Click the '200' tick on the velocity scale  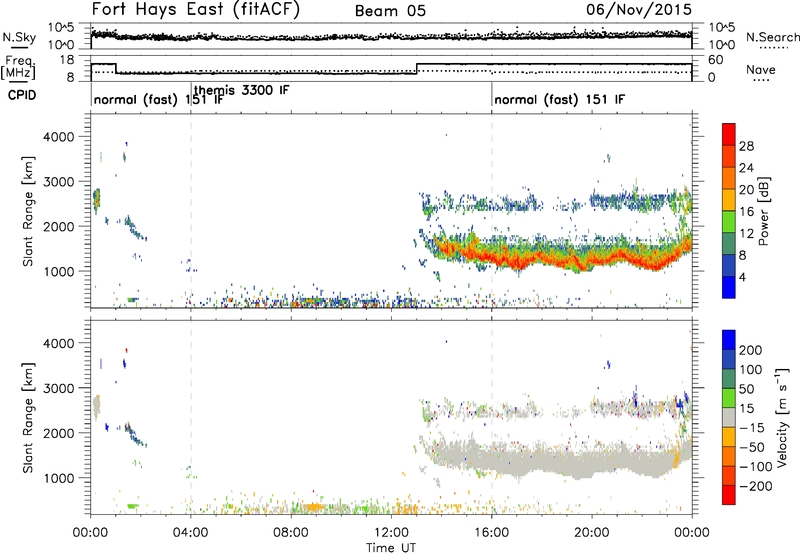751,350
